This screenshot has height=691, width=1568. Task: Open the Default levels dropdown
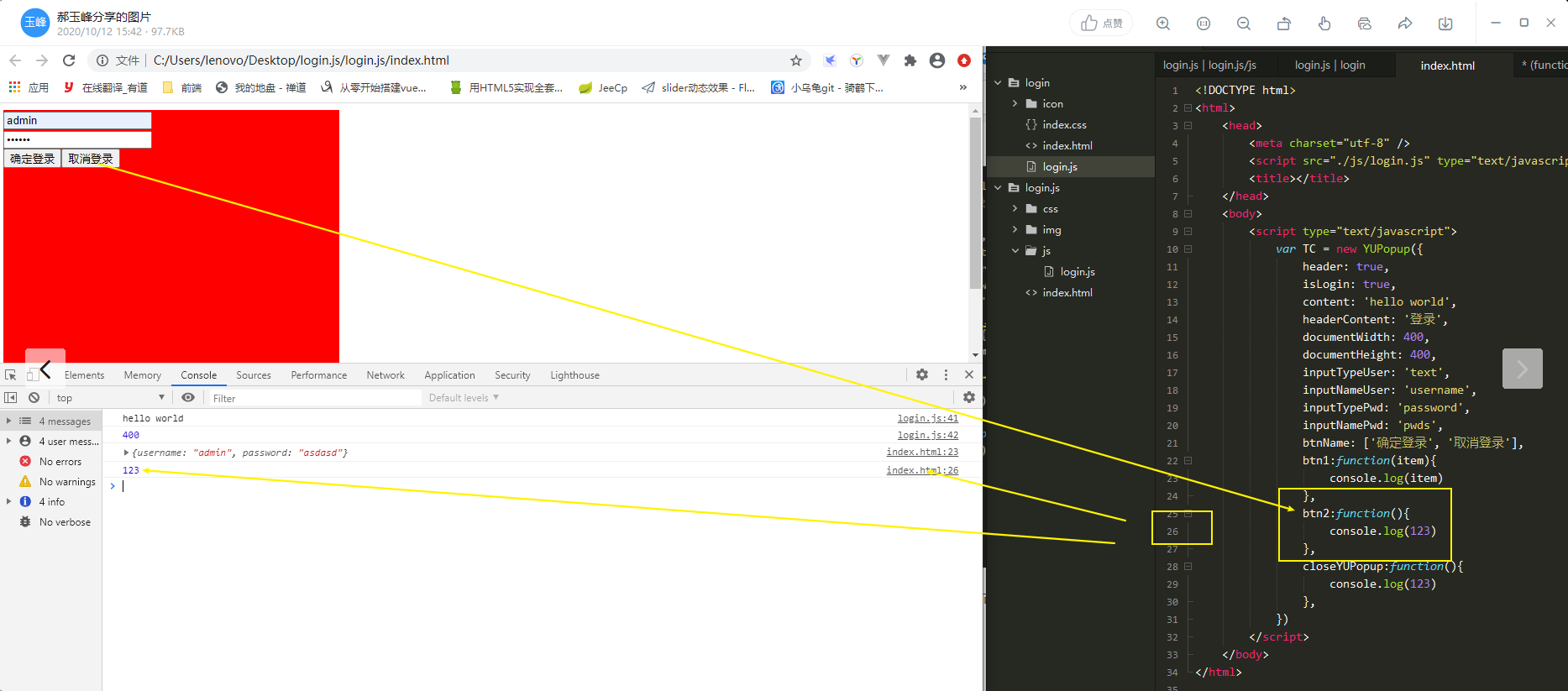coord(464,398)
